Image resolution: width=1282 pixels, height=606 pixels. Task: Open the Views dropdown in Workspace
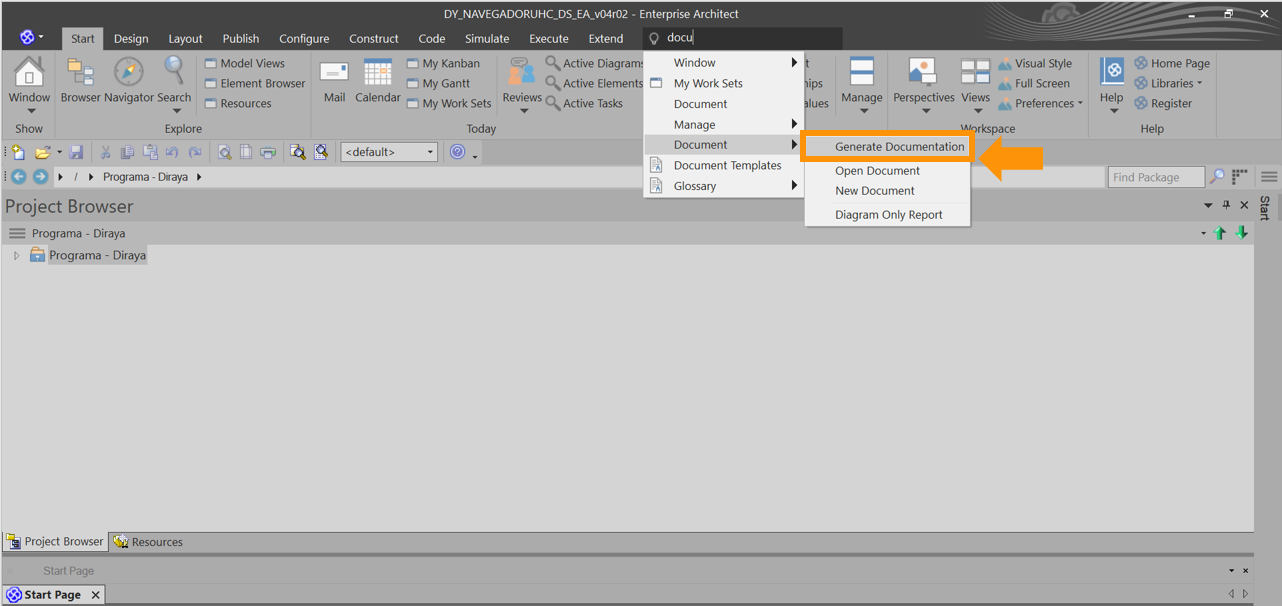(x=976, y=84)
